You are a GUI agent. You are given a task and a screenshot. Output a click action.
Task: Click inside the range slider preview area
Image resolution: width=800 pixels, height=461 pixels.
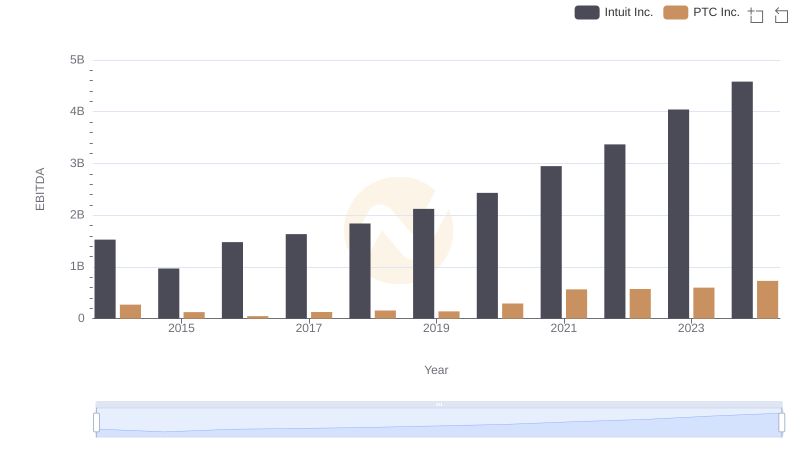439,423
